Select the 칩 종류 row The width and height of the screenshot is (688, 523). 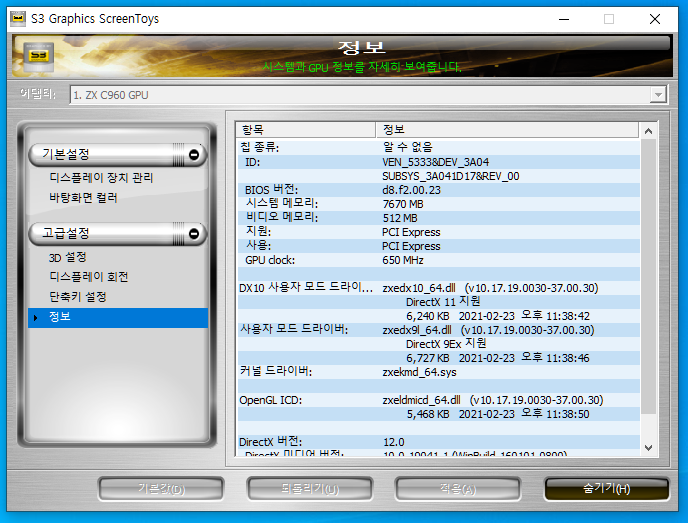[438, 148]
